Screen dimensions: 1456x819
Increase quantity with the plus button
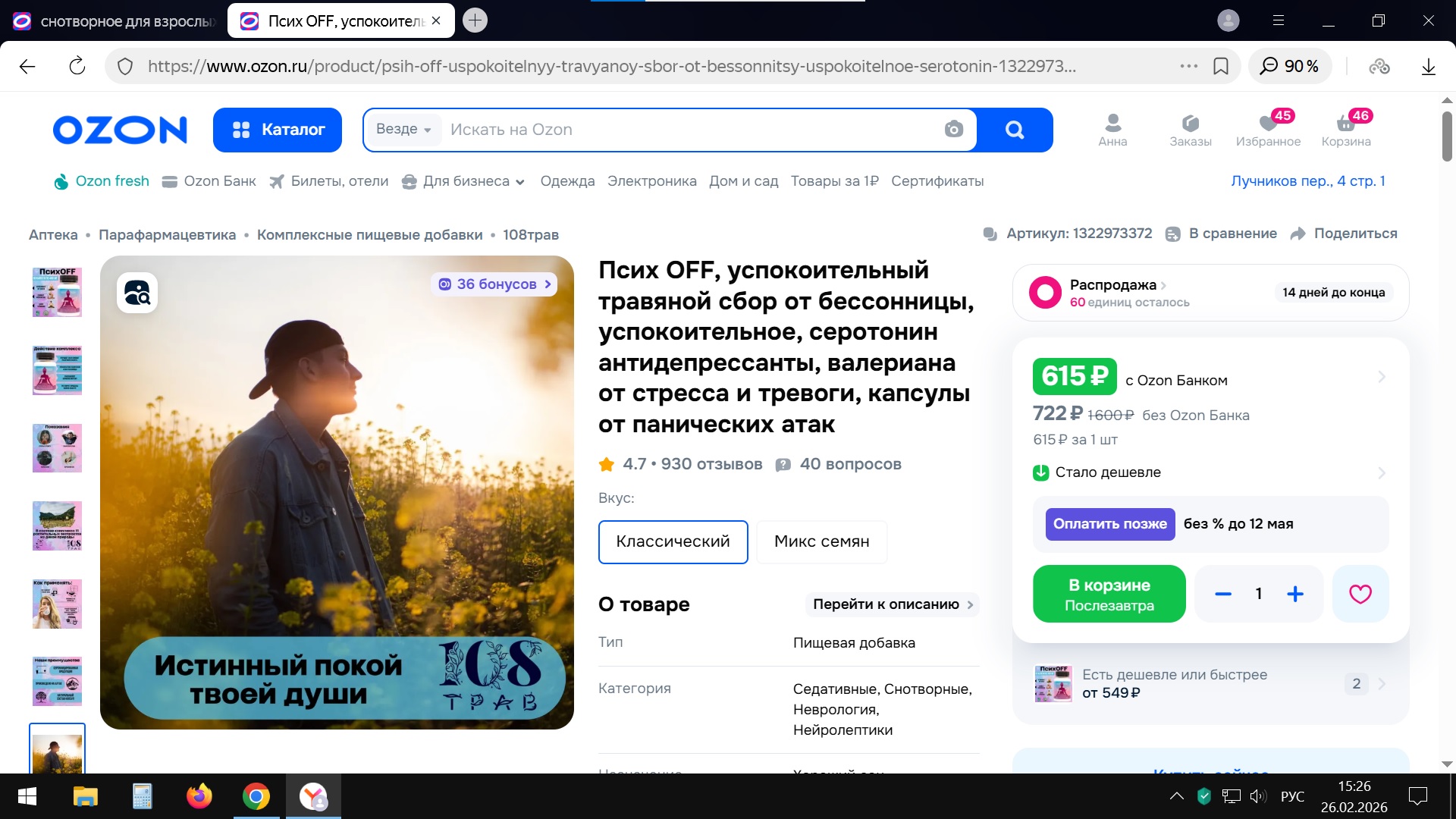click(1295, 594)
